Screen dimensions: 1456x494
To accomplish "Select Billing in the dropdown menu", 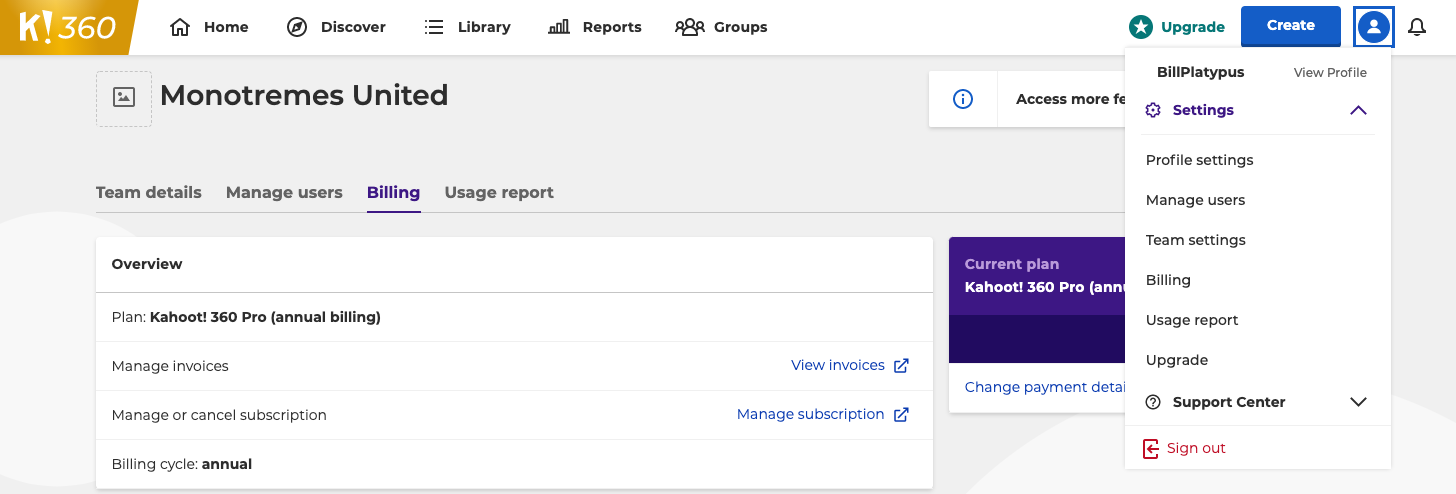I will [1168, 280].
